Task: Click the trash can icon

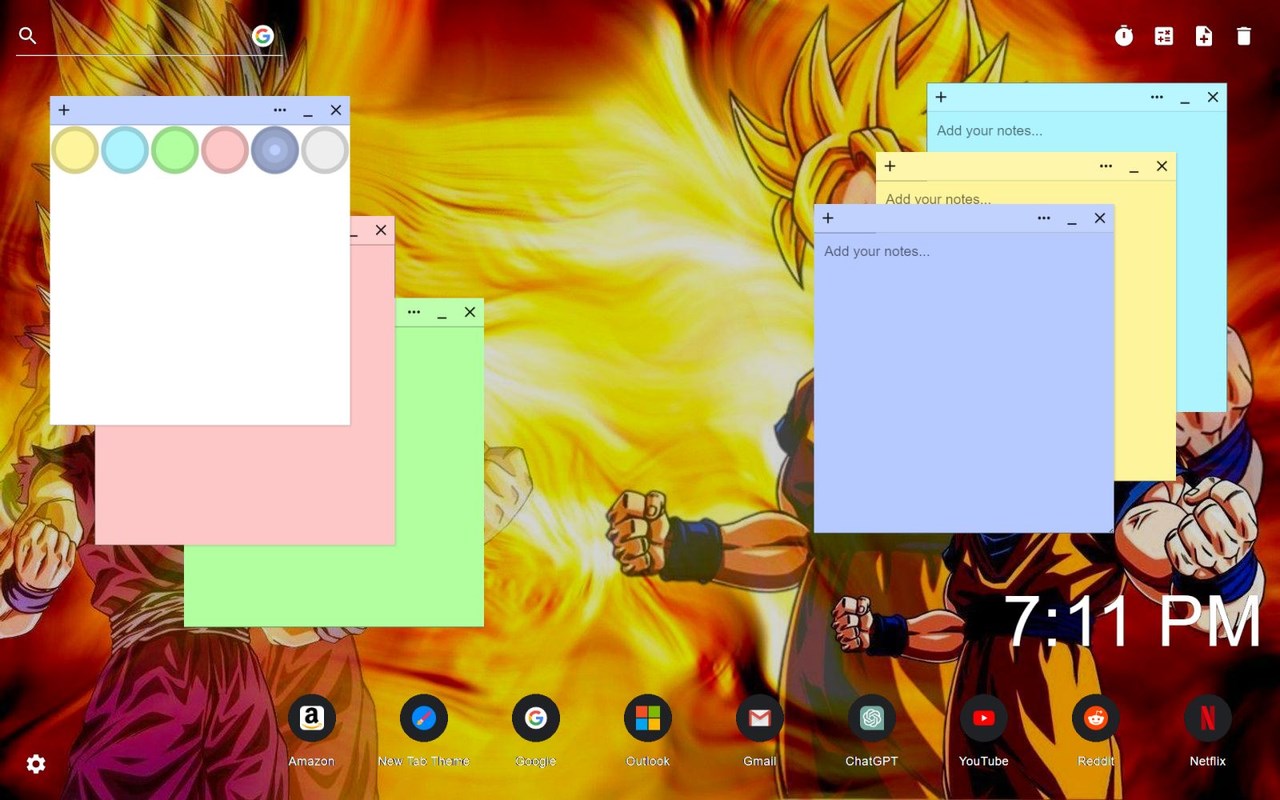Action: (1244, 36)
